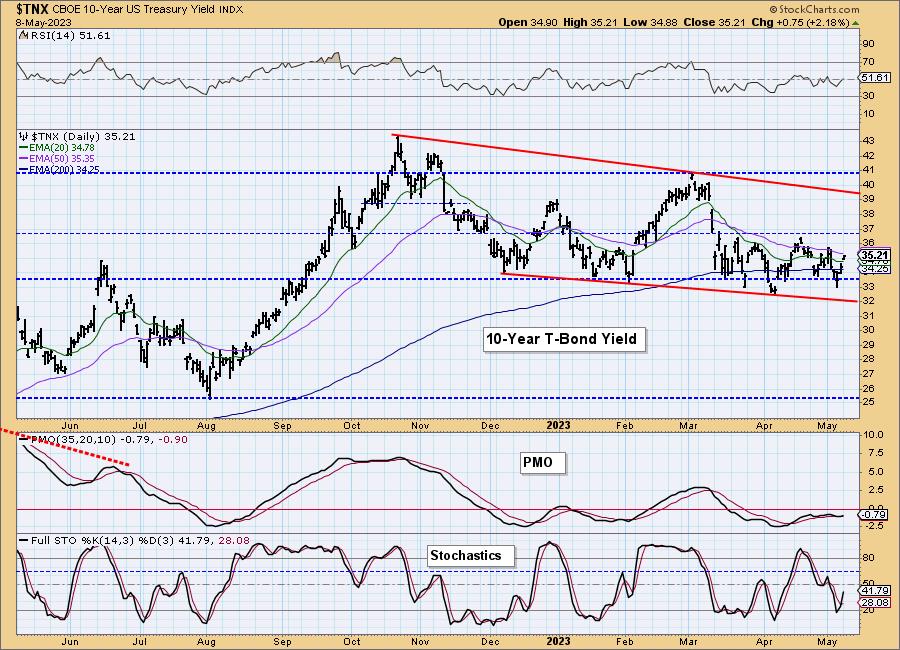Click the PMO(35,20,10) indicator label
The height and width of the screenshot is (650, 900).
point(71,440)
